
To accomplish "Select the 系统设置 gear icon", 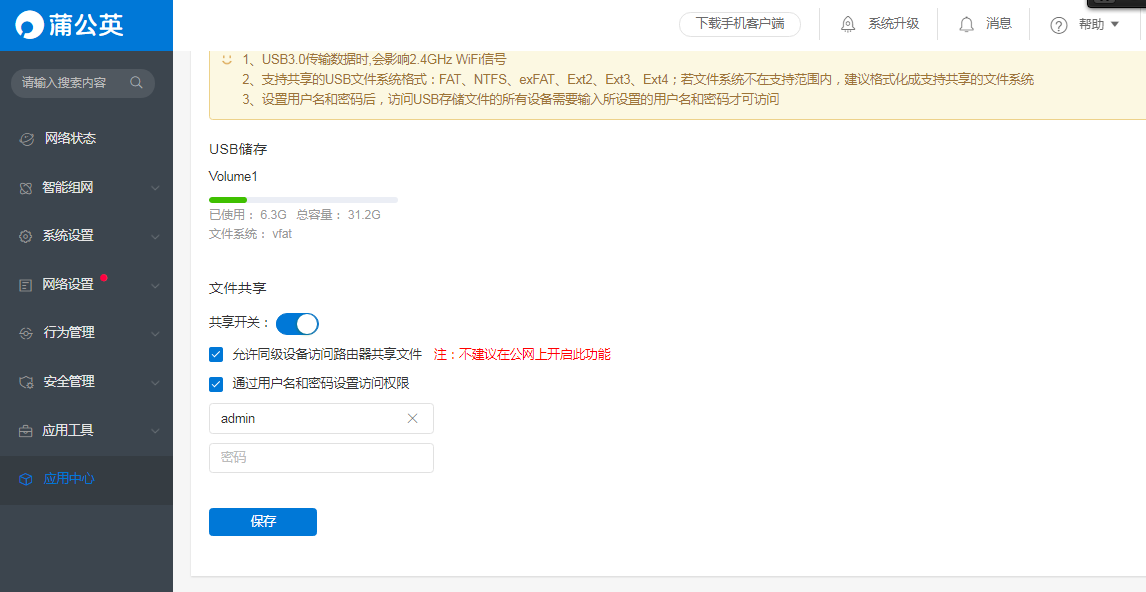I will click(x=26, y=235).
